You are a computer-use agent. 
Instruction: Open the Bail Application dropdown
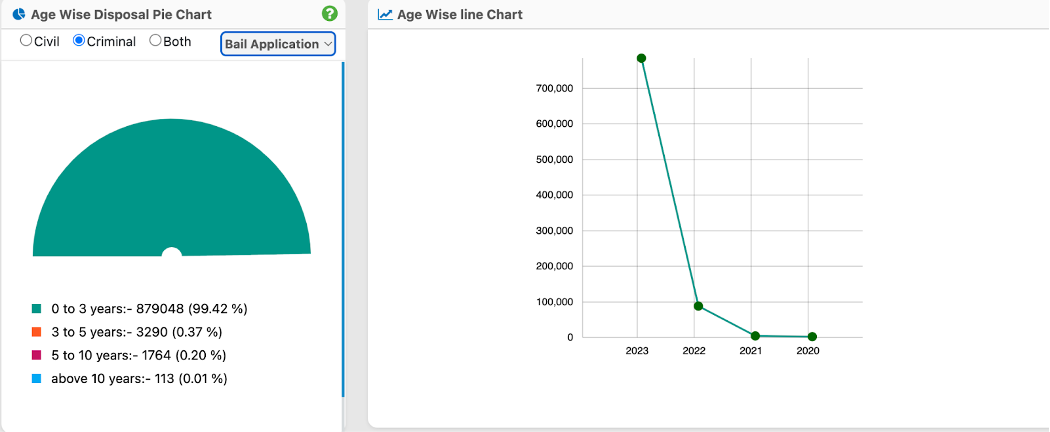pos(278,44)
